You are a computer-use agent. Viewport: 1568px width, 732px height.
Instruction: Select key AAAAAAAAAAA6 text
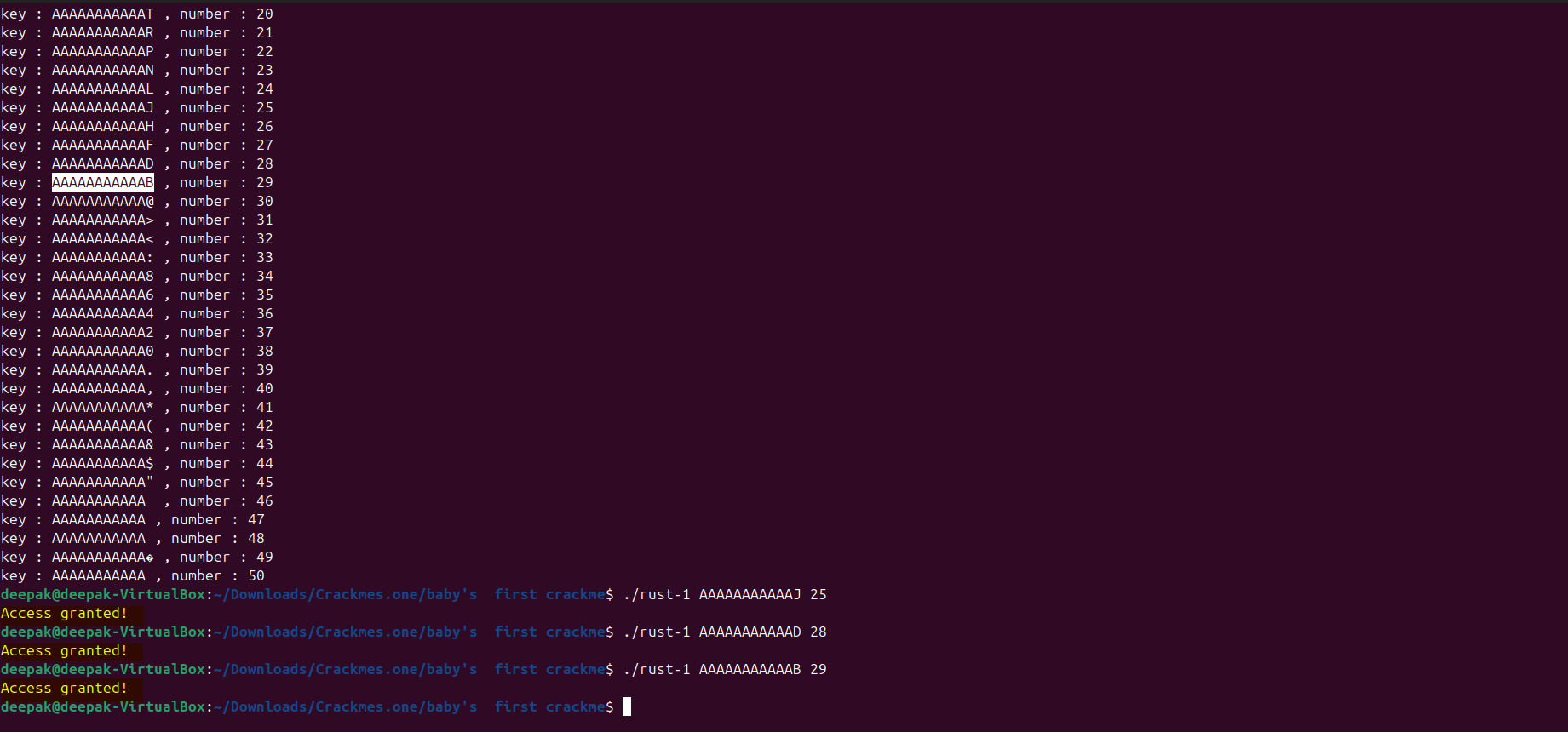pyautogui.click(x=103, y=295)
